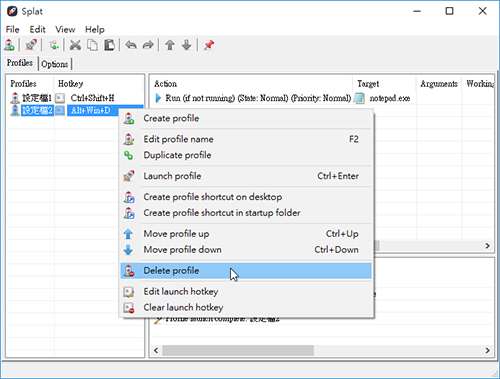The width and height of the screenshot is (500, 379).
Task: Select Move profile down menu entry
Action: tap(246, 250)
